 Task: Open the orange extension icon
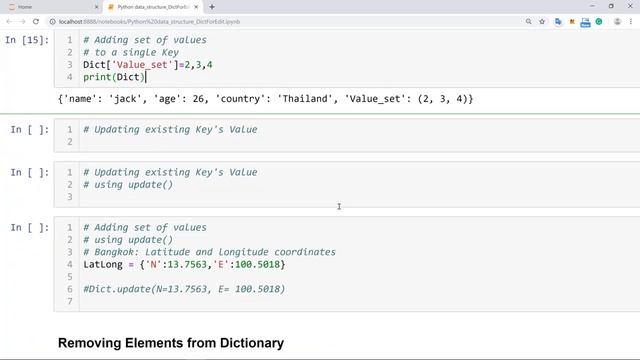(572, 22)
